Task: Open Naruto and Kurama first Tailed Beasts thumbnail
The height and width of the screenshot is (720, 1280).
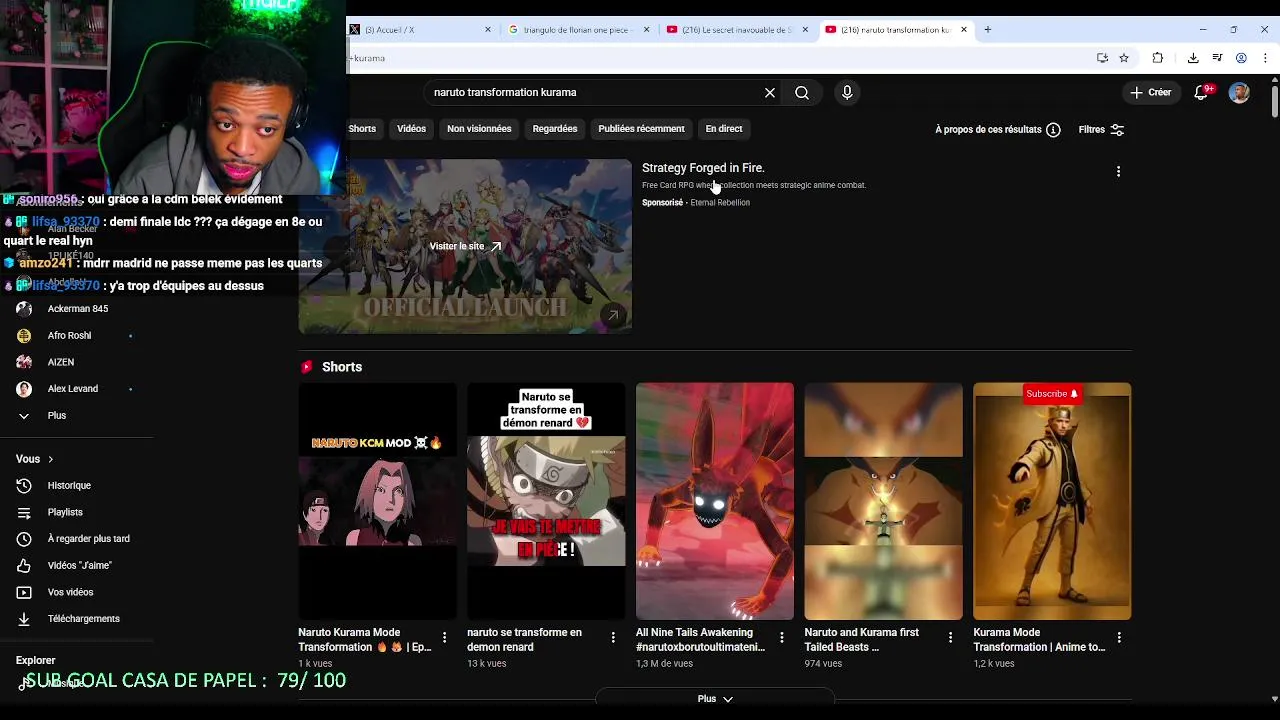Action: coord(884,501)
